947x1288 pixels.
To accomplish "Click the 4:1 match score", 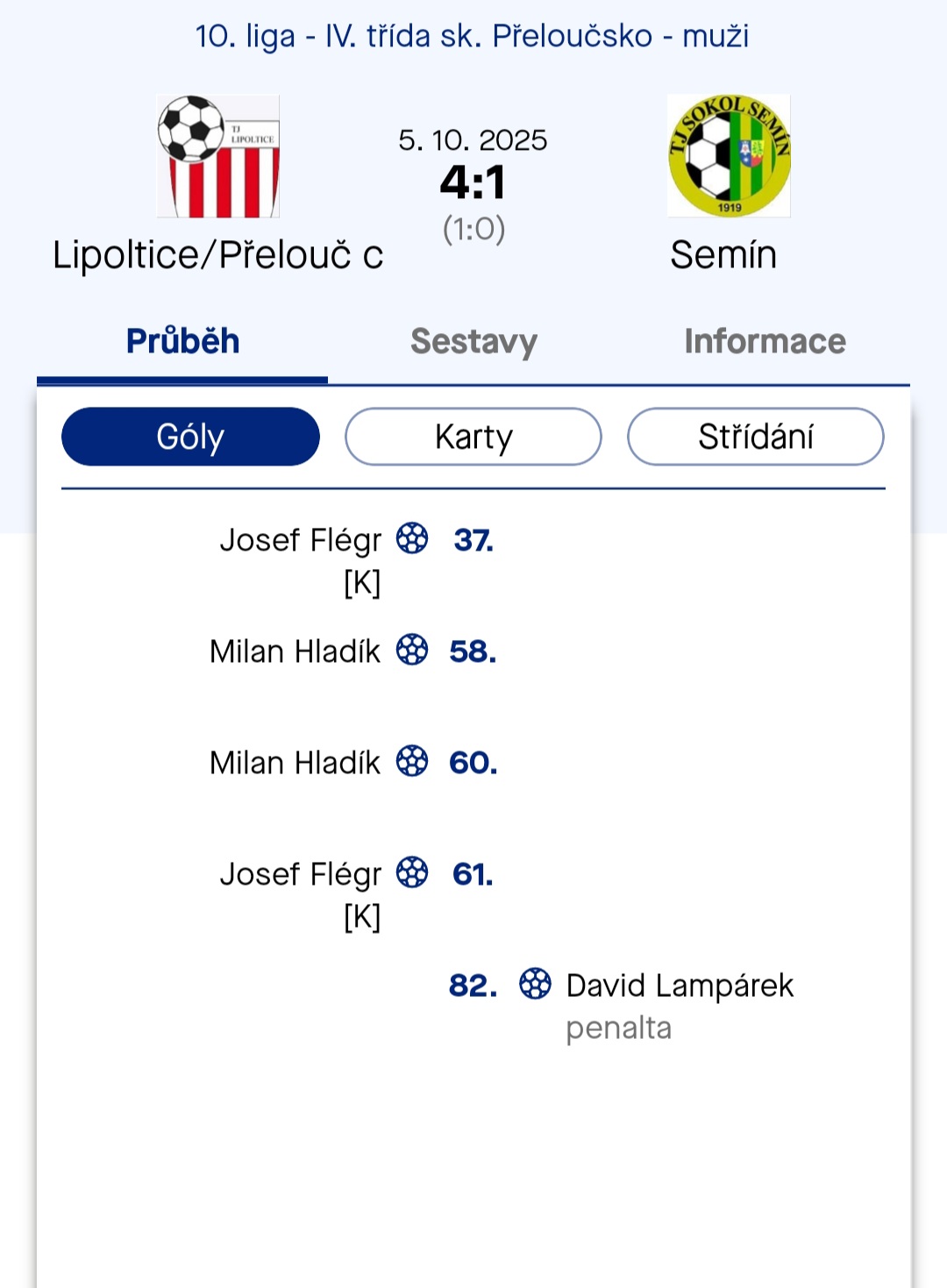I will coord(473,182).
